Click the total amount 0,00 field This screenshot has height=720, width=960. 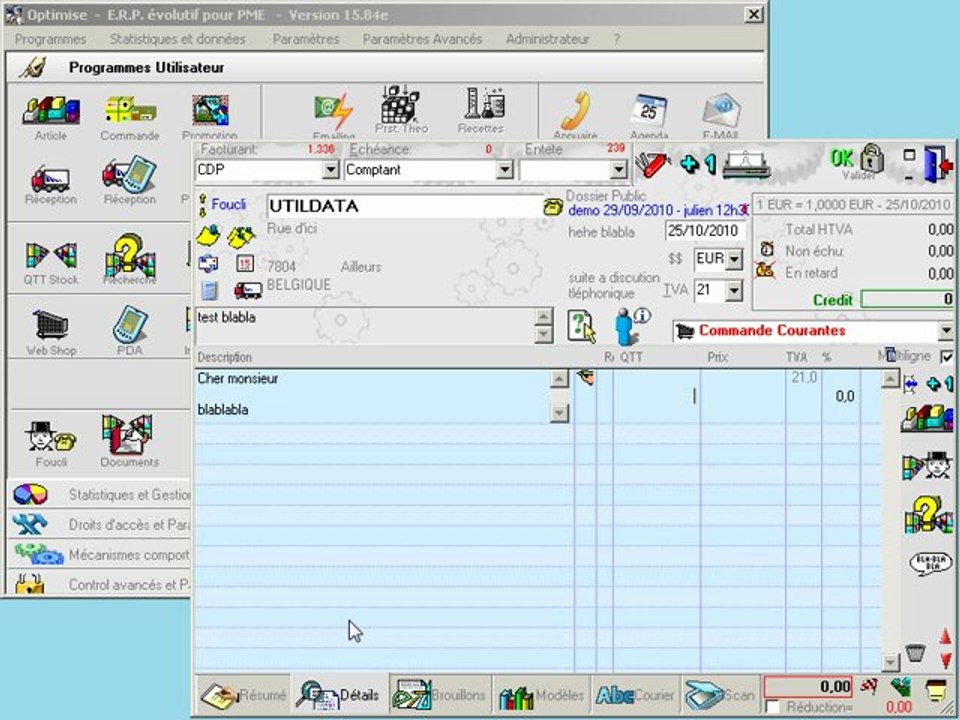(x=808, y=687)
